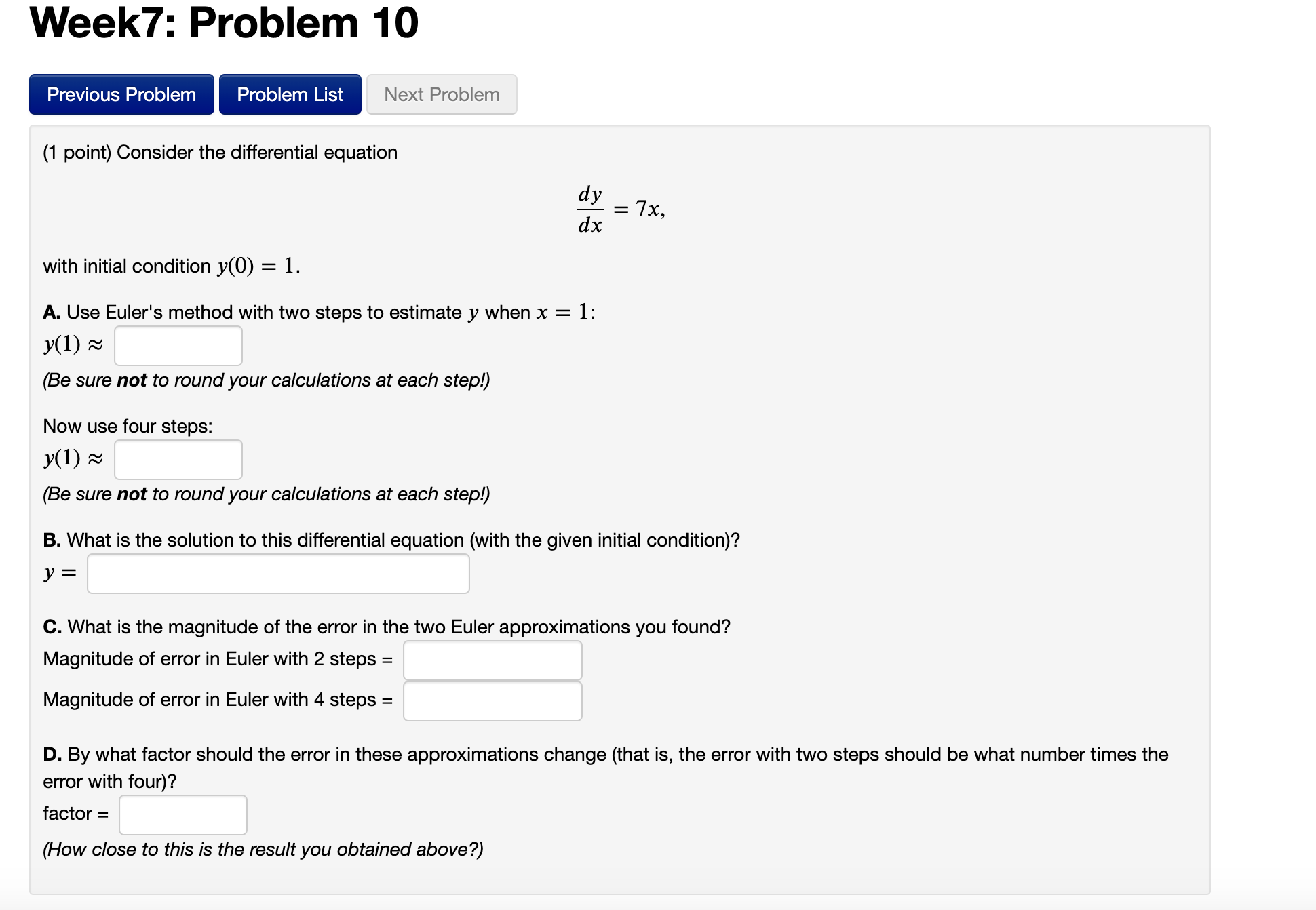The height and width of the screenshot is (910, 1316).
Task: Click the Magnitude of error with 4 steps field
Action: 492,700
